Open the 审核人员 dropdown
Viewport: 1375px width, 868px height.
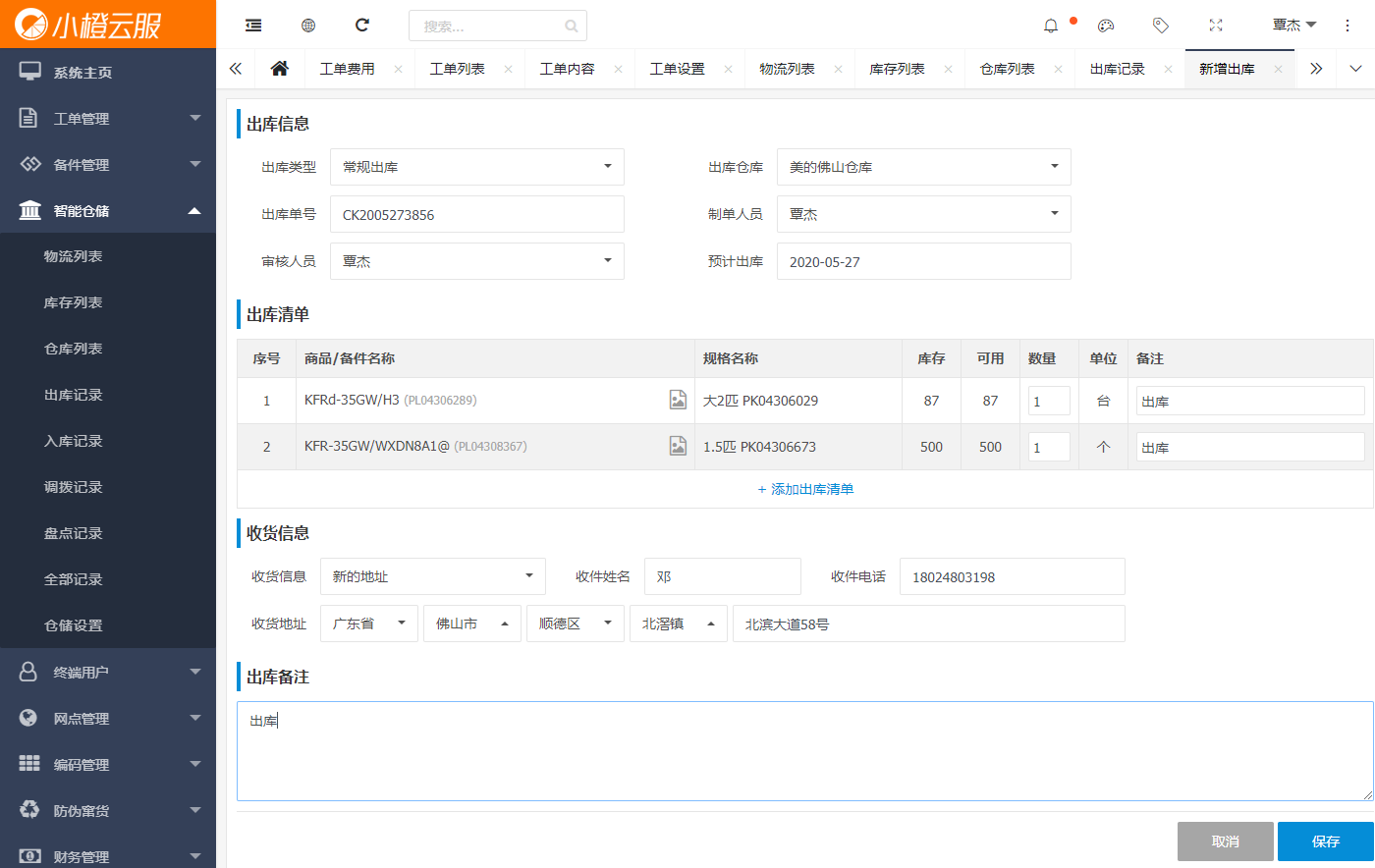click(477, 261)
